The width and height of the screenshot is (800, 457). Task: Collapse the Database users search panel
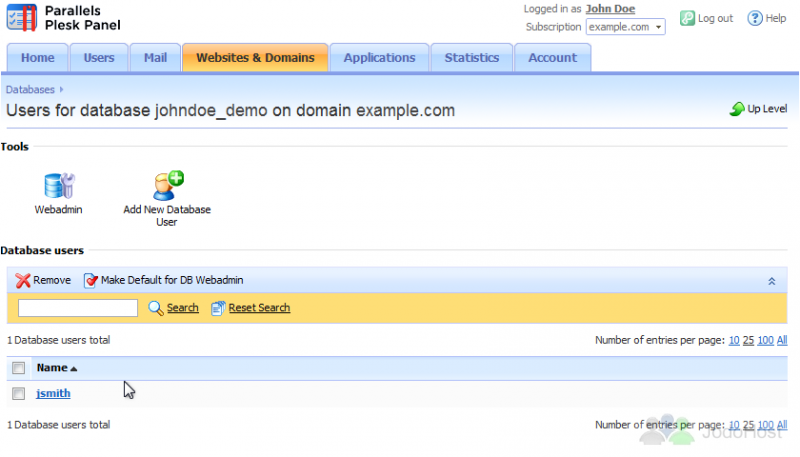[x=771, y=281]
